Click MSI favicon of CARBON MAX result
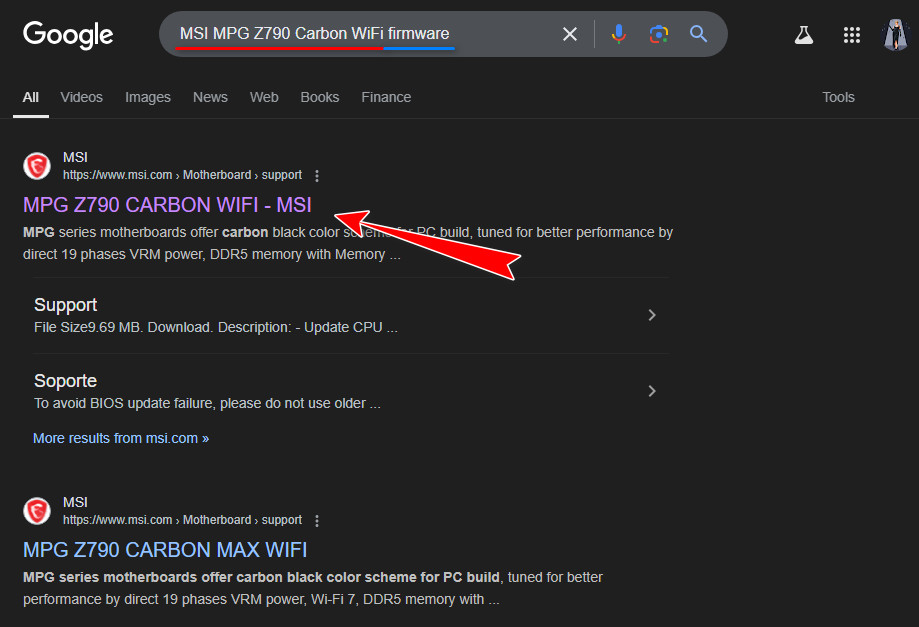 point(37,511)
